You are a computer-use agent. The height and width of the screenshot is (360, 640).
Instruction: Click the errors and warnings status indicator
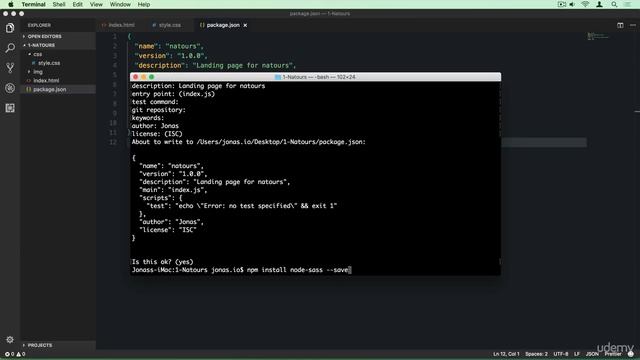coord(15,354)
